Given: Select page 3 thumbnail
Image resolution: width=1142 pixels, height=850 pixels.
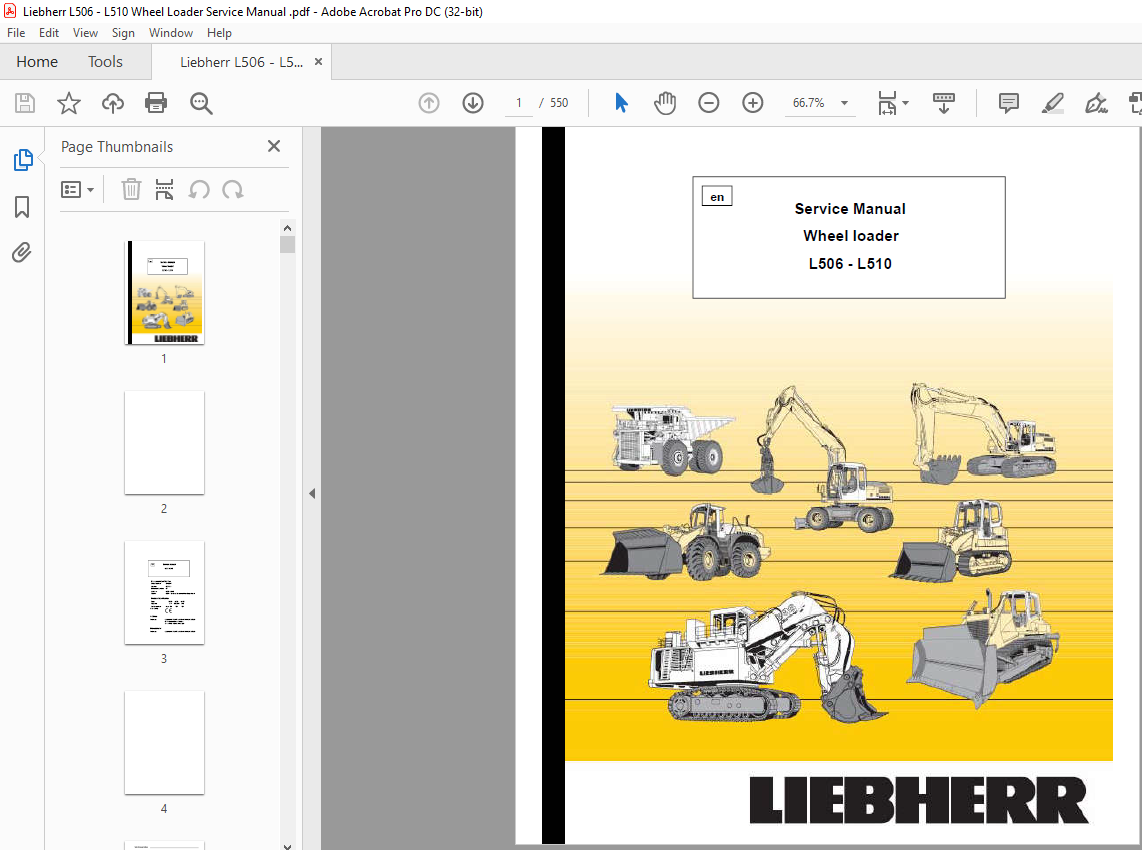Looking at the screenshot, I should coord(165,593).
